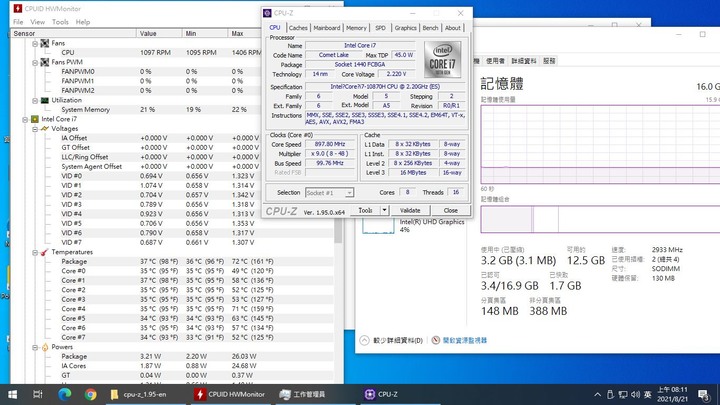This screenshot has height=405, width=720.
Task: Click the Temperatures thermometer icon
Action: [45, 252]
